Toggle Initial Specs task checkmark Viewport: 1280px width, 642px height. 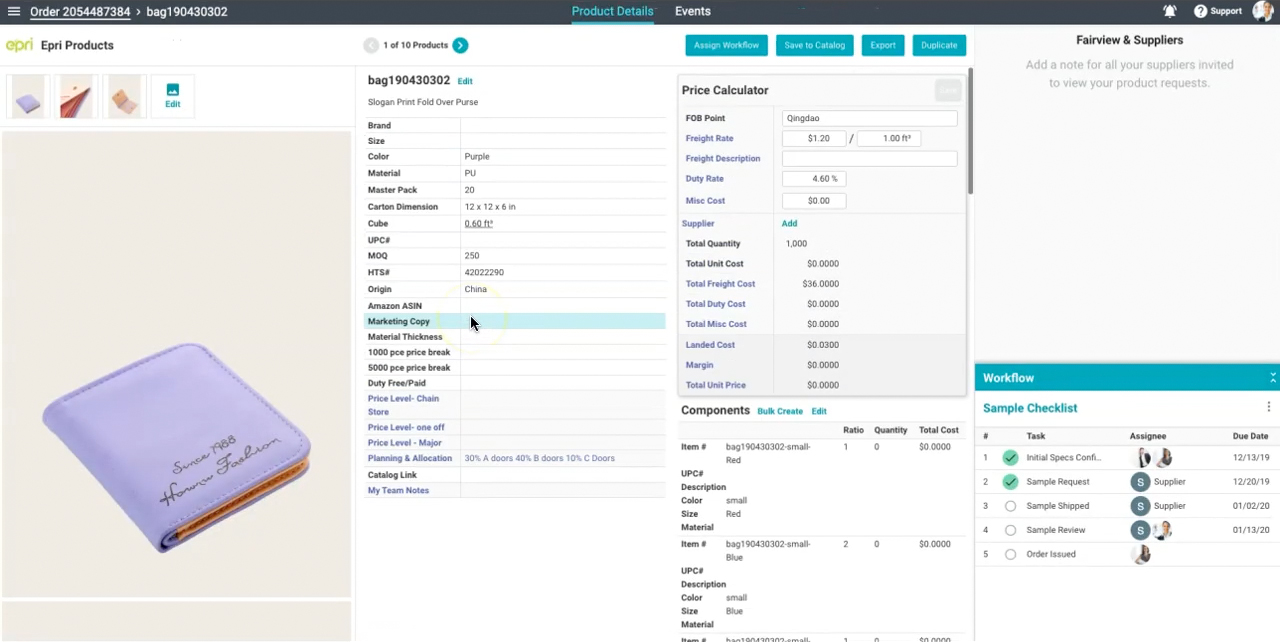coord(1010,458)
